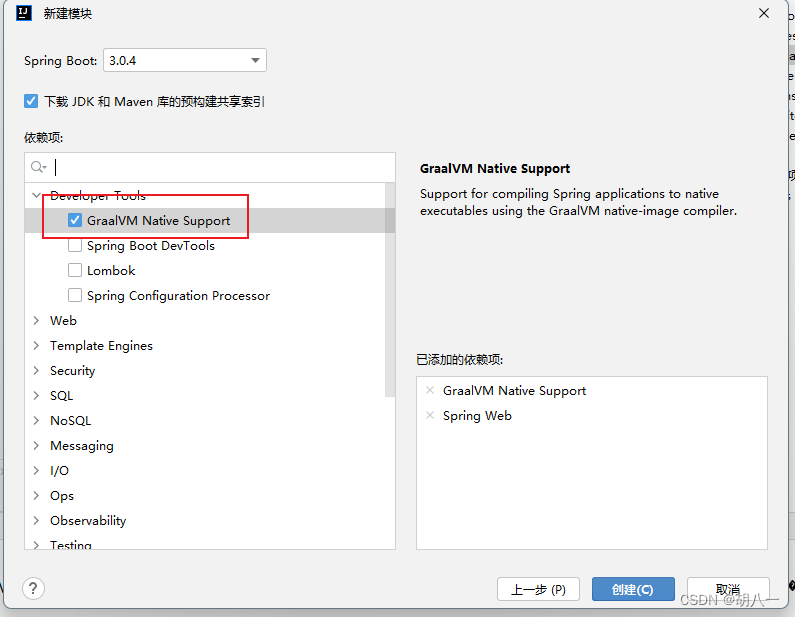This screenshot has height=617, width=795.
Task: Select the SQL tree label
Action: [61, 395]
